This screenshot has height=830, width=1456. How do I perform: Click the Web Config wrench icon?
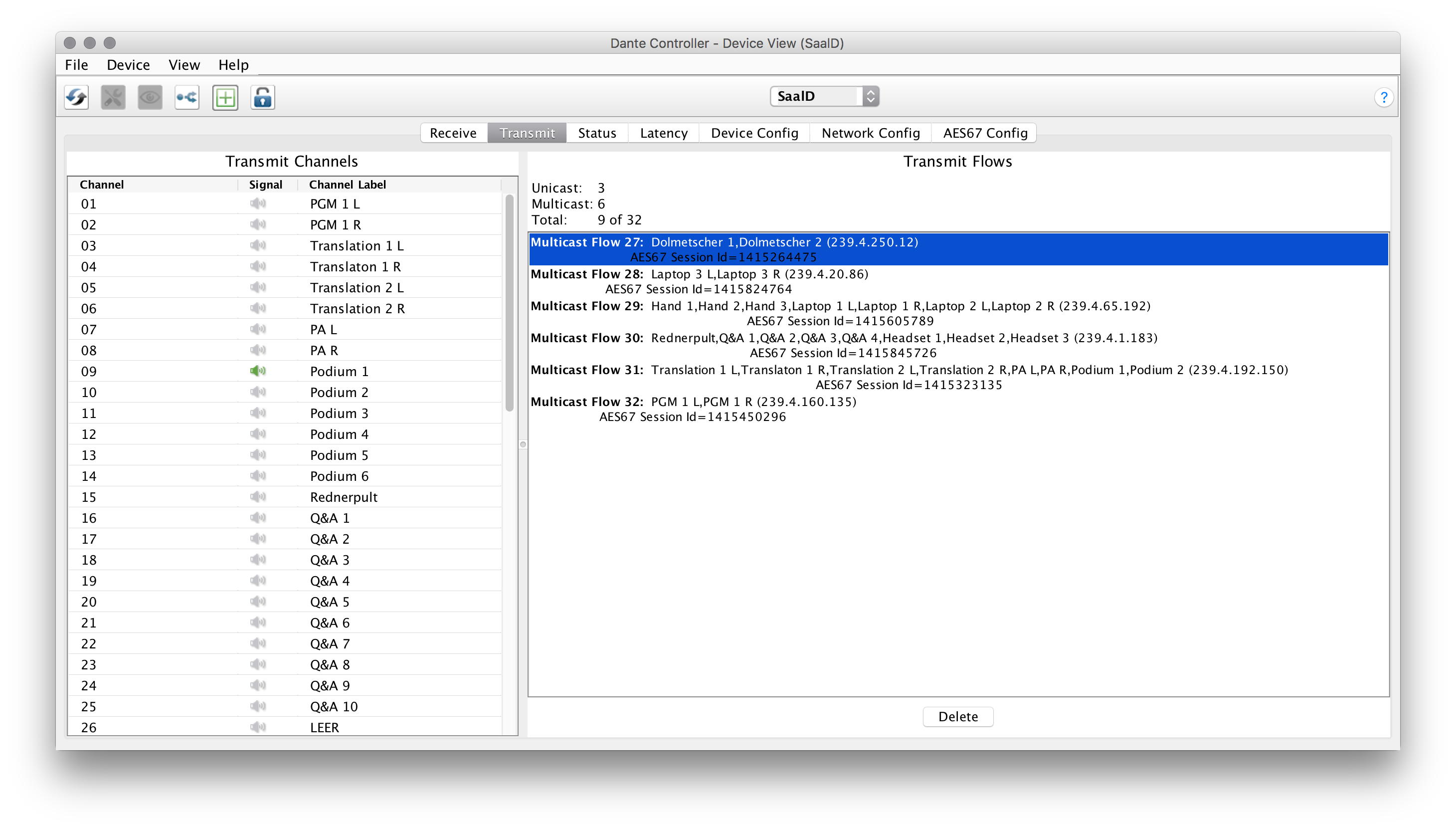(113, 97)
